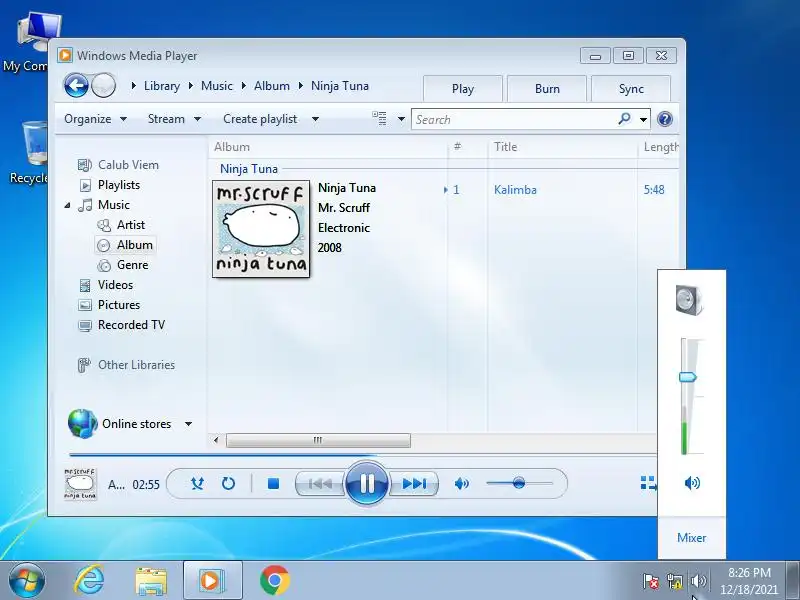
Task: Select Music in the breadcrumb
Action: pos(216,86)
